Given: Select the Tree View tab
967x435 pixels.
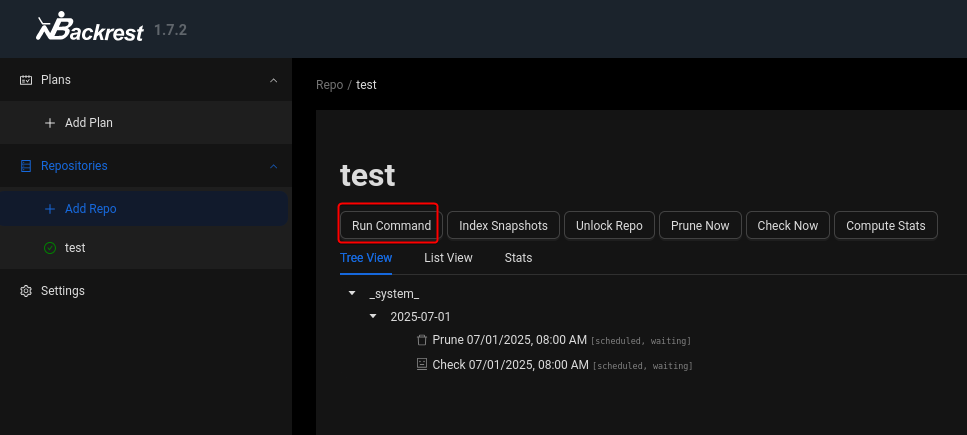Looking at the screenshot, I should coord(366,258).
